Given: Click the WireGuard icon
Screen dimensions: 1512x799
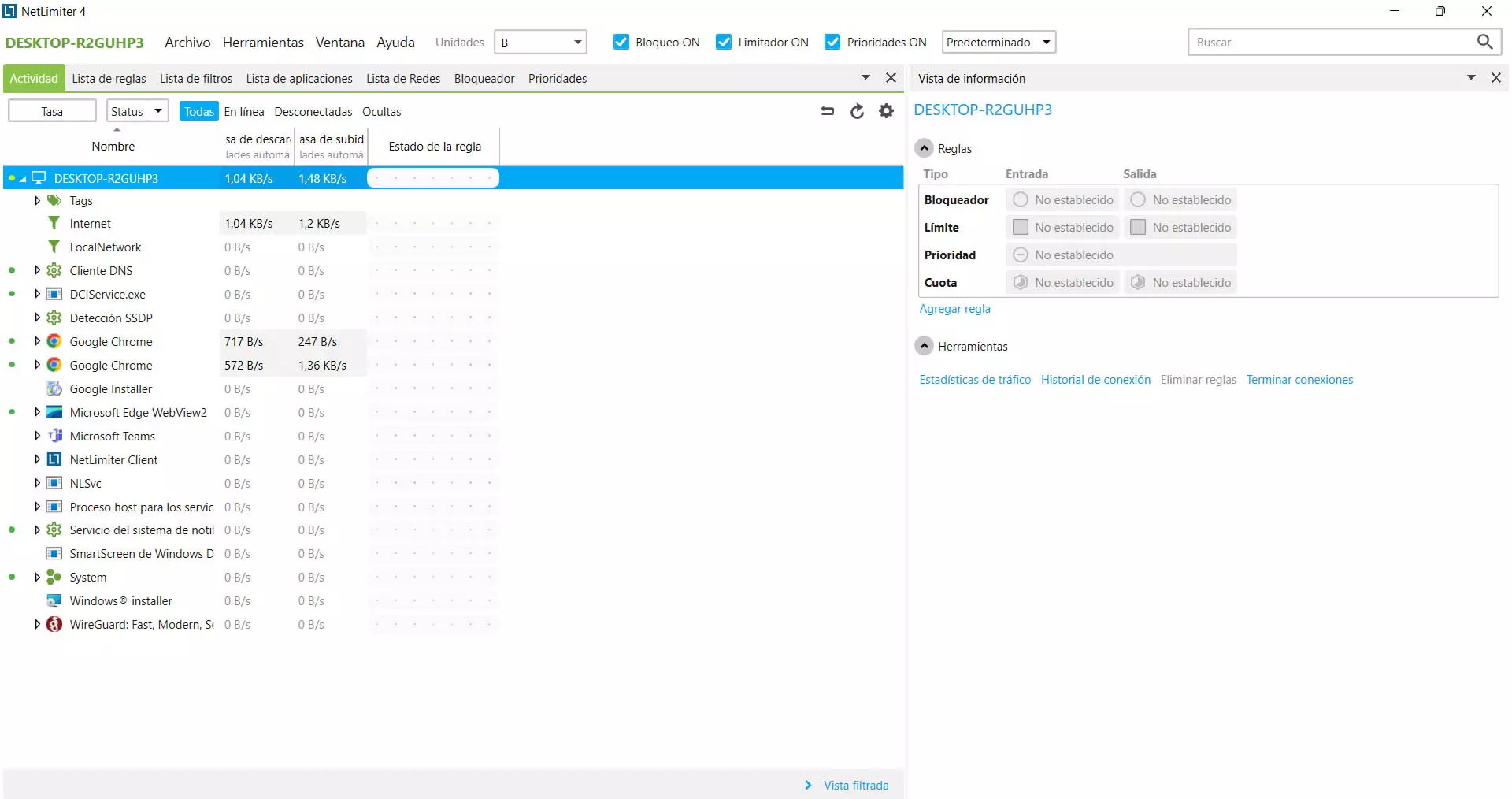Looking at the screenshot, I should coord(54,624).
